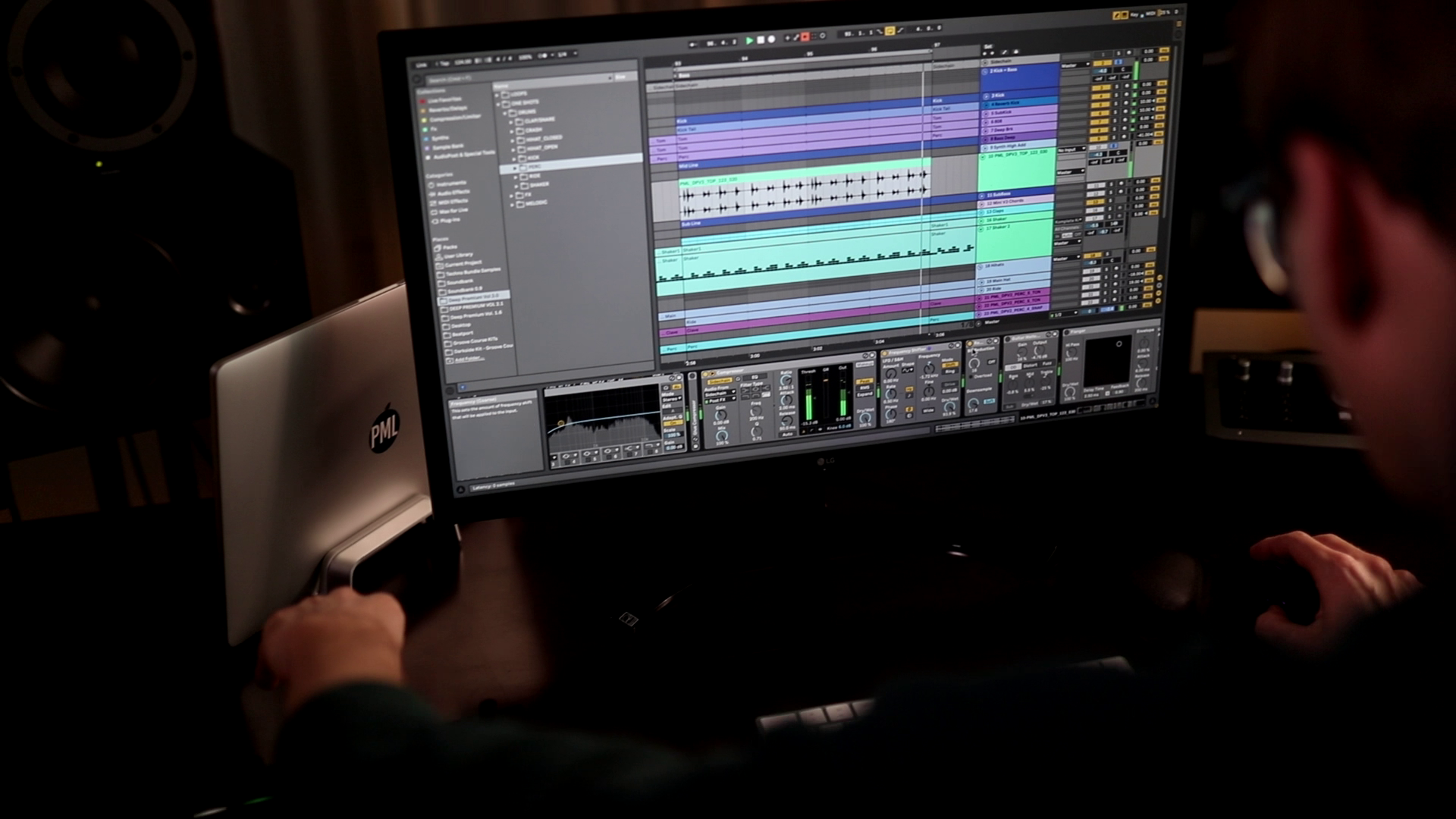Image resolution: width=1456 pixels, height=819 pixels.
Task: Select Ring mode in Frequency Shifter
Action: (x=949, y=372)
